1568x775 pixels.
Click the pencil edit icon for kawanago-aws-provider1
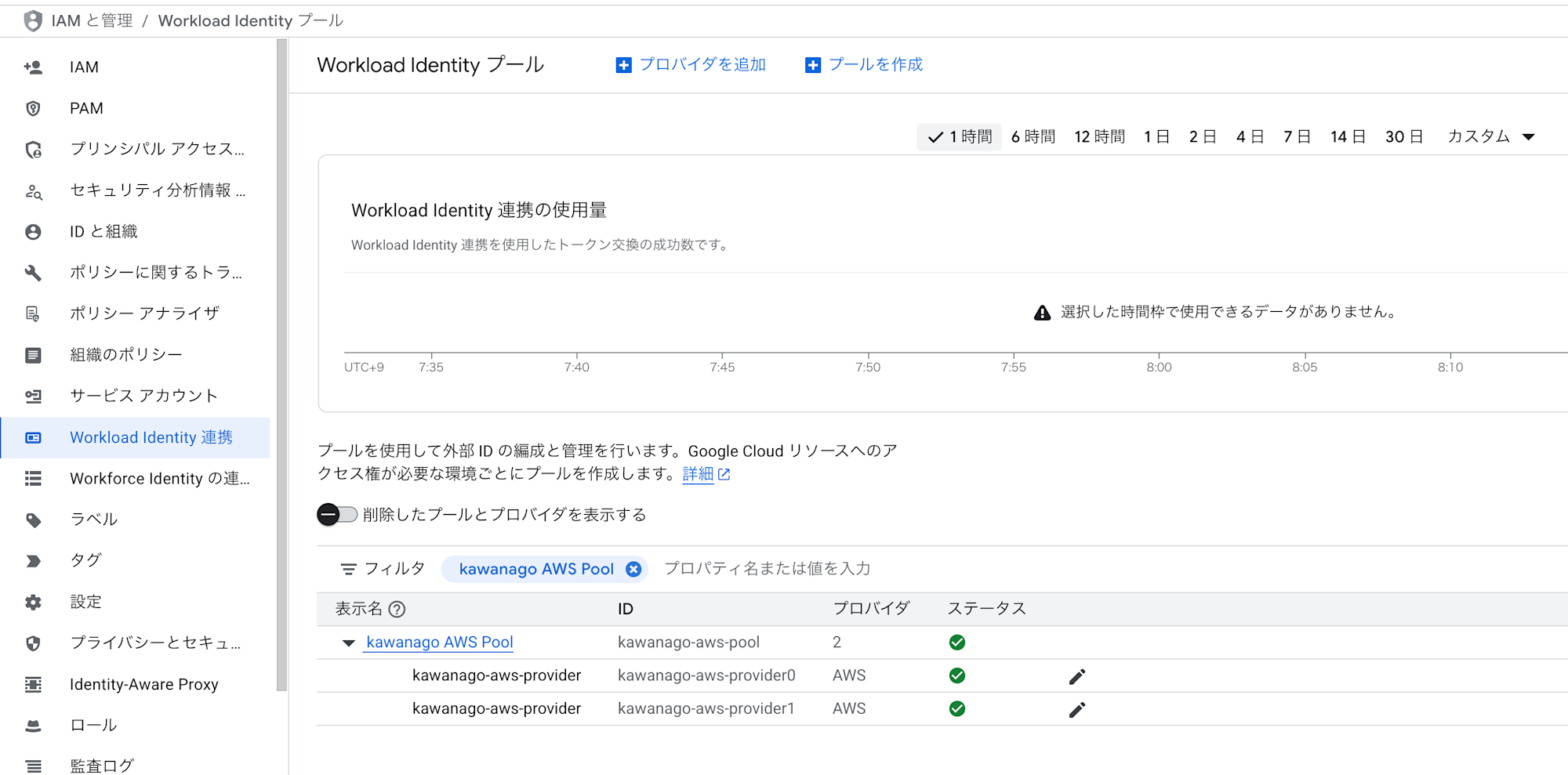pyautogui.click(x=1077, y=709)
